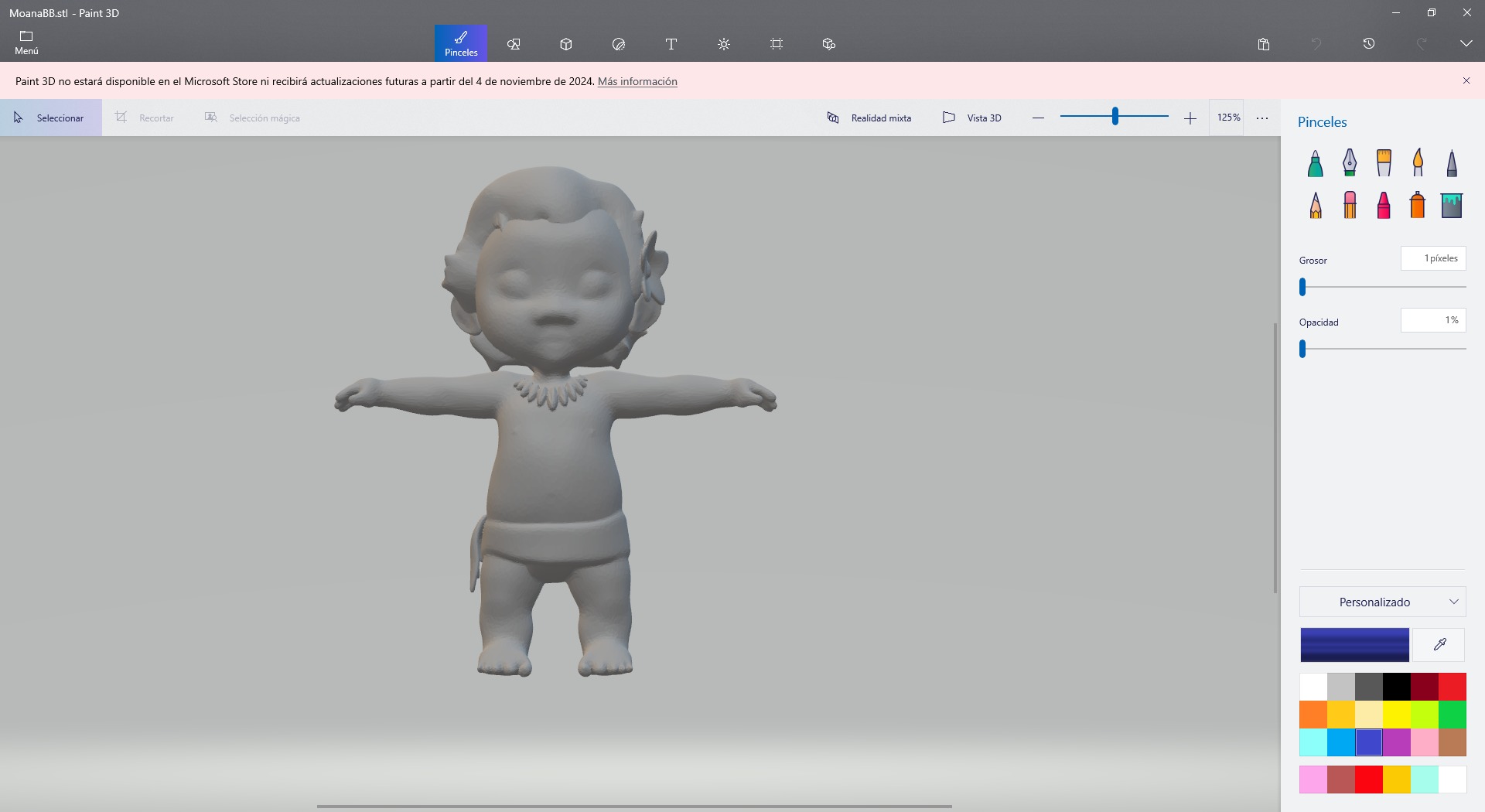
Task: Click the Paste clipboard icon
Action: [x=1264, y=44]
